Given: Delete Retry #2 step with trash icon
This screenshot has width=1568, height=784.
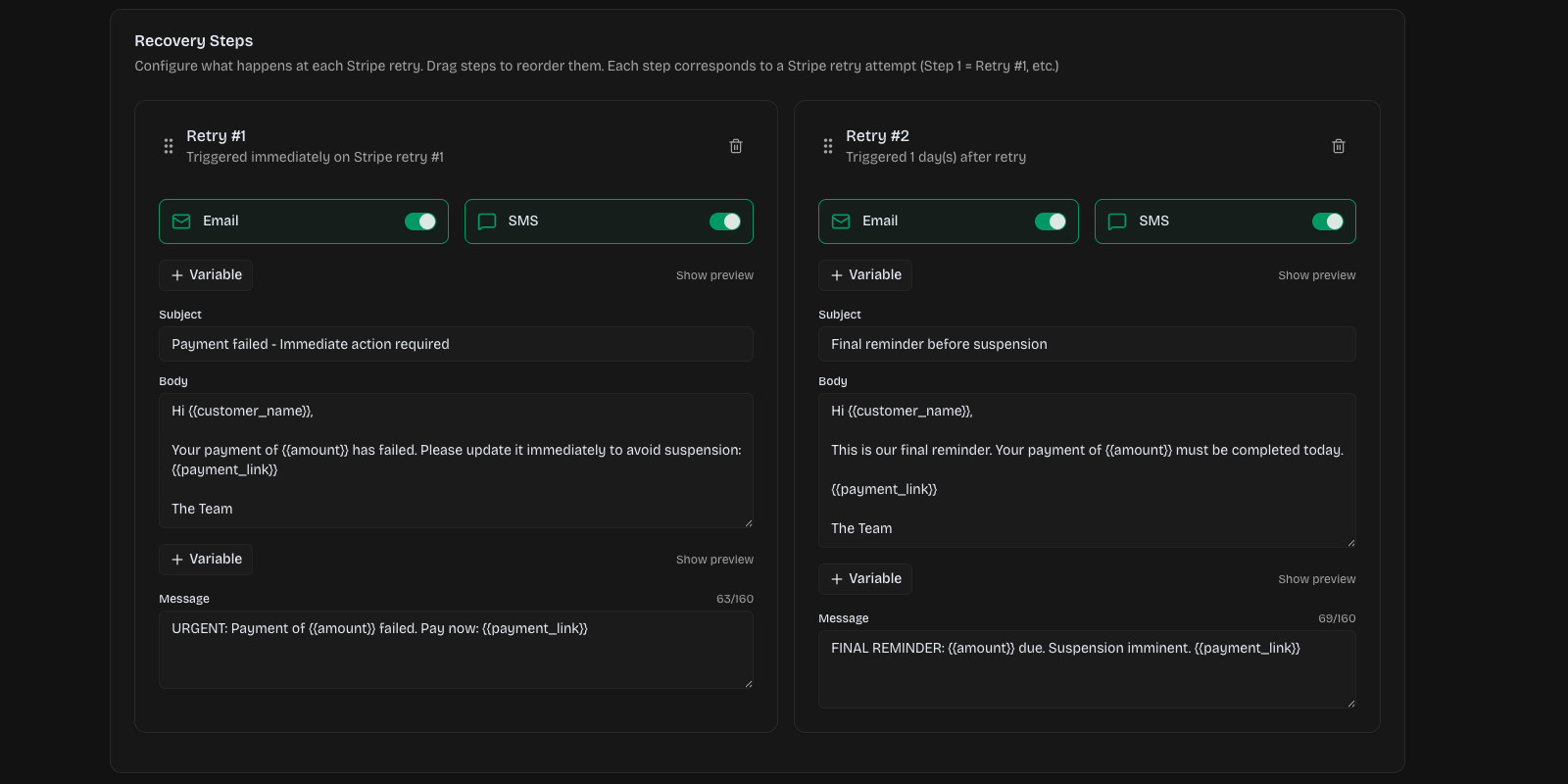Looking at the screenshot, I should pos(1339,146).
